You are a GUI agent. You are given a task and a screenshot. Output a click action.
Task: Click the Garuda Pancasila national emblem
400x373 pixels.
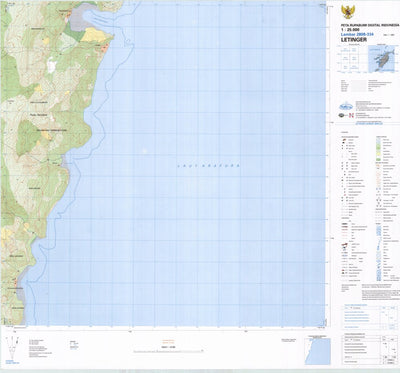(x=347, y=12)
